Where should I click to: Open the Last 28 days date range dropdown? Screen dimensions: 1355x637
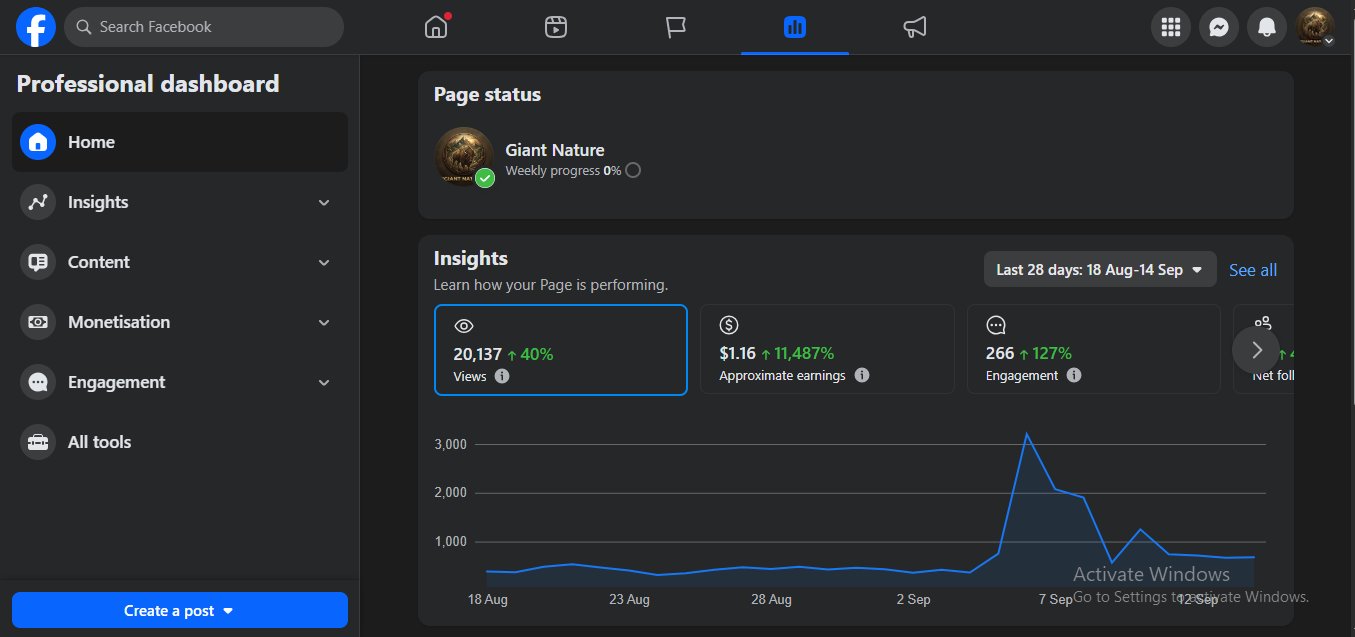click(1100, 269)
